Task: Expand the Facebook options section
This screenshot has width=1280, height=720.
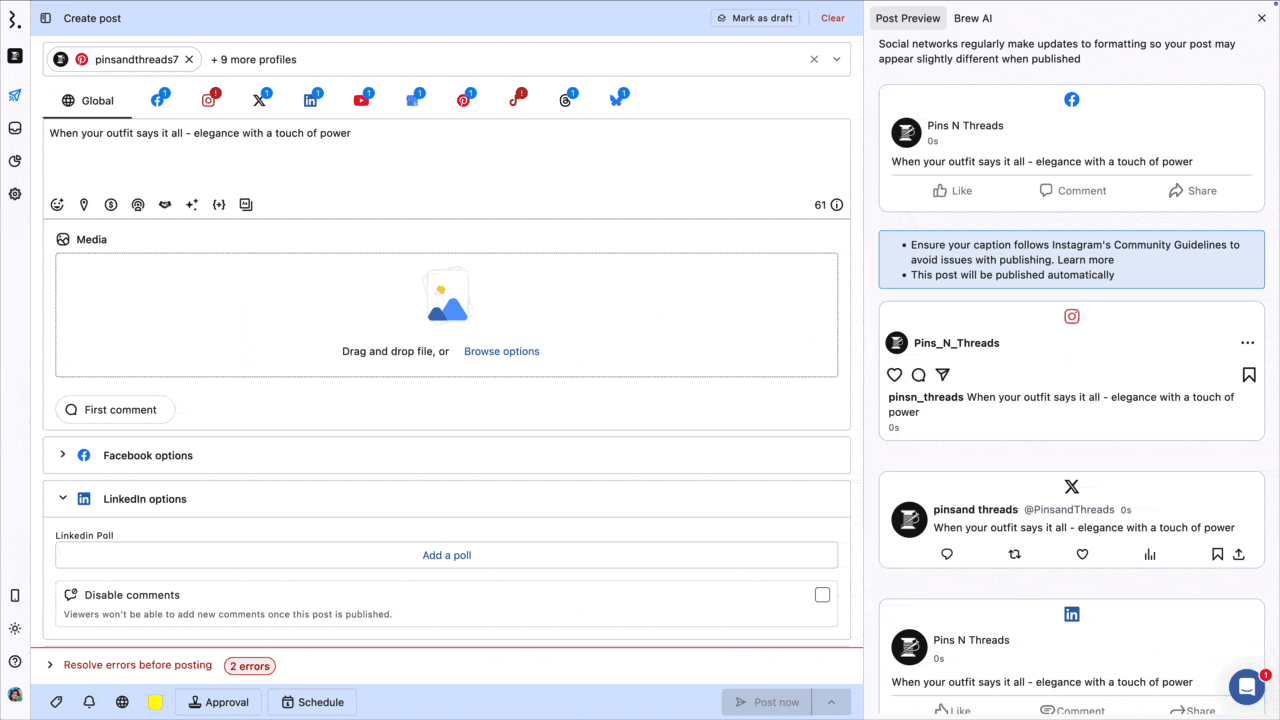Action: [63, 455]
